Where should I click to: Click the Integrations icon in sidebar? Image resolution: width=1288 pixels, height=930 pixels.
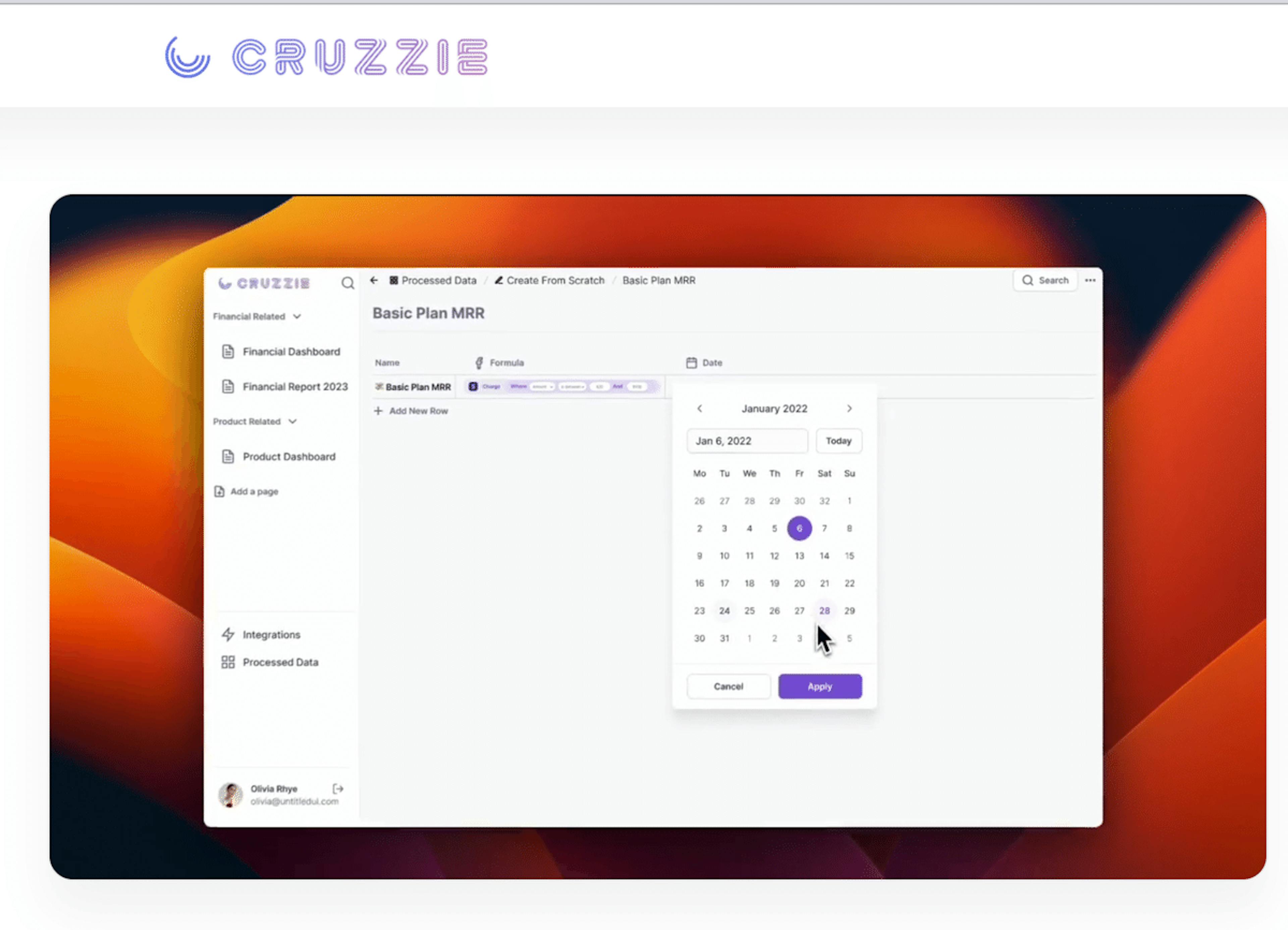pos(228,634)
